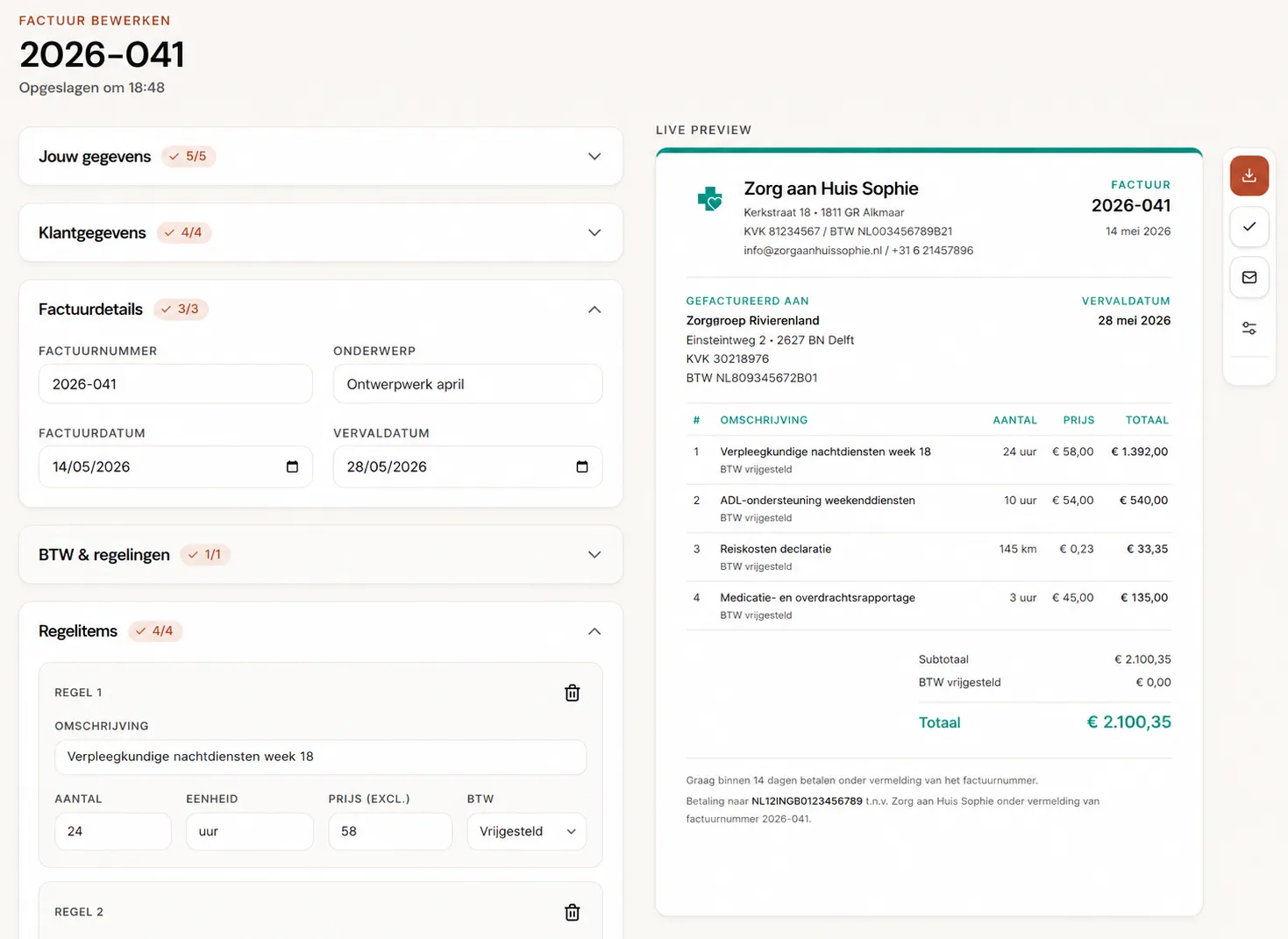Viewport: 1288px width, 939px height.
Task: Click '28 mei 2026' vervaldatum in preview
Action: 1134,321
